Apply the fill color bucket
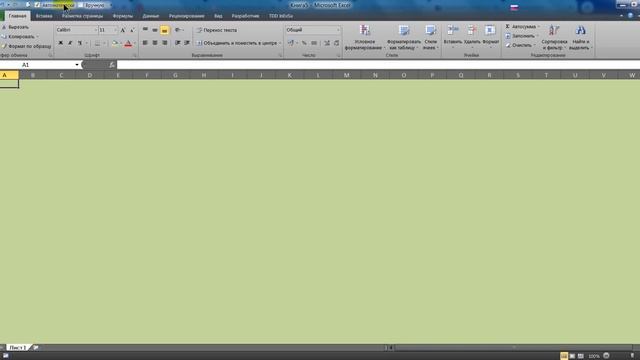The width and height of the screenshot is (640, 360). [115, 43]
